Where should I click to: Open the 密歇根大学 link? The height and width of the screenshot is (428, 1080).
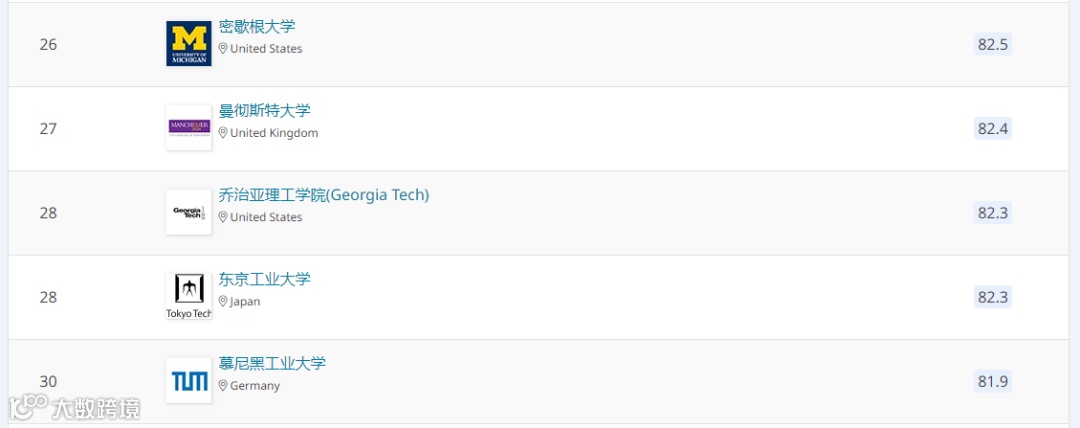(257, 27)
